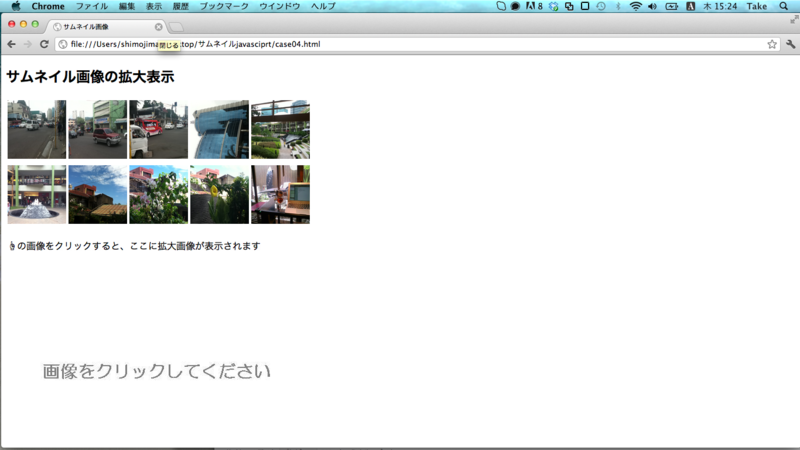The image size is (800, 450).
Task: Open the speech bubble menu bar icon
Action: coord(515,6)
